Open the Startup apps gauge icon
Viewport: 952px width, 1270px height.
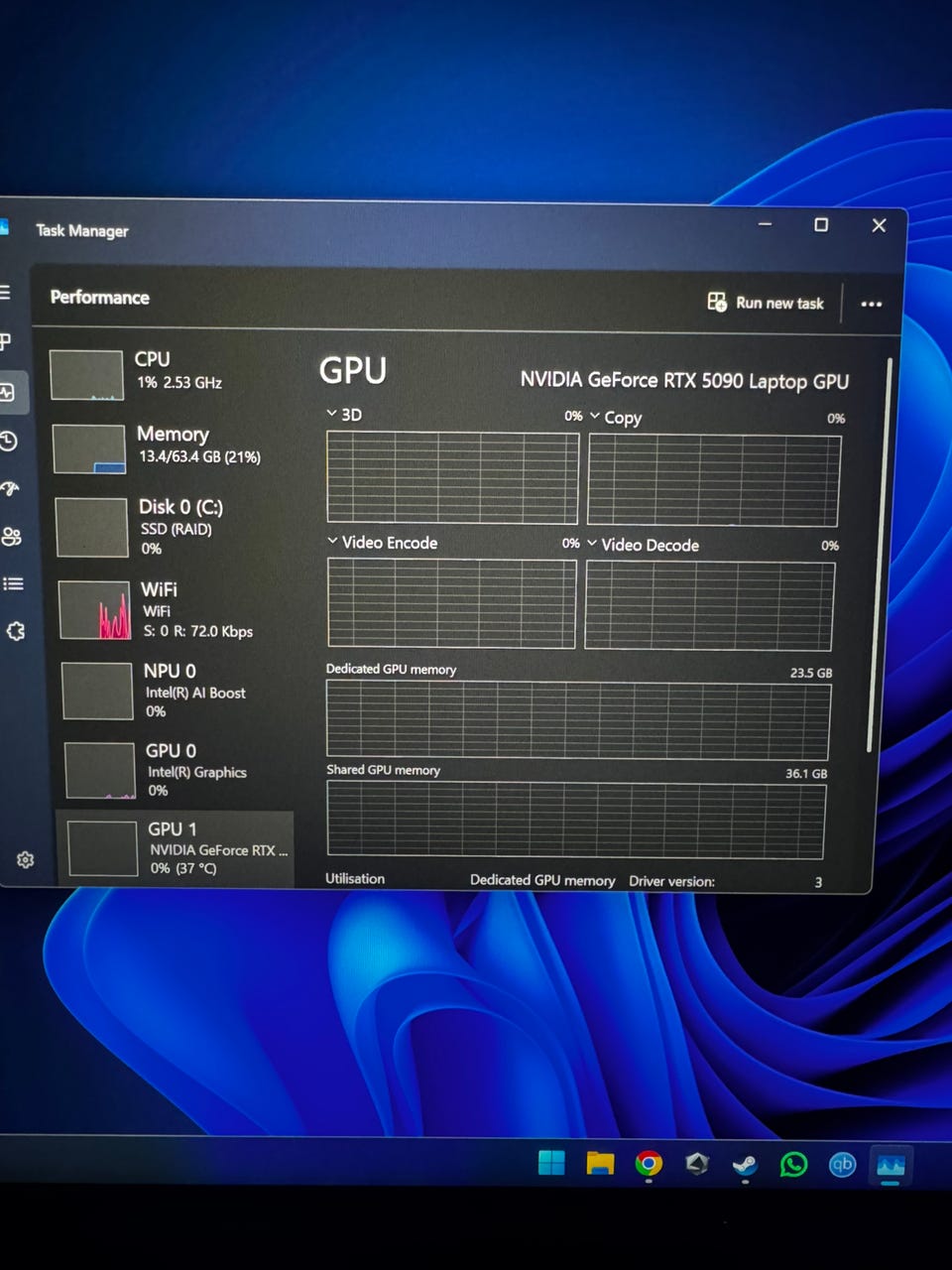10,488
